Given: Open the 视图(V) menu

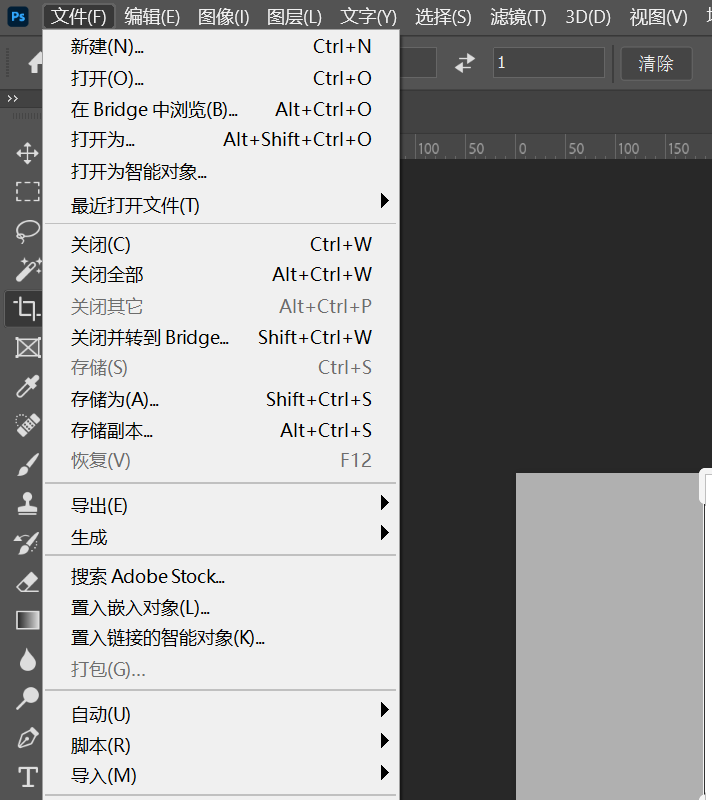Looking at the screenshot, I should 658,17.
